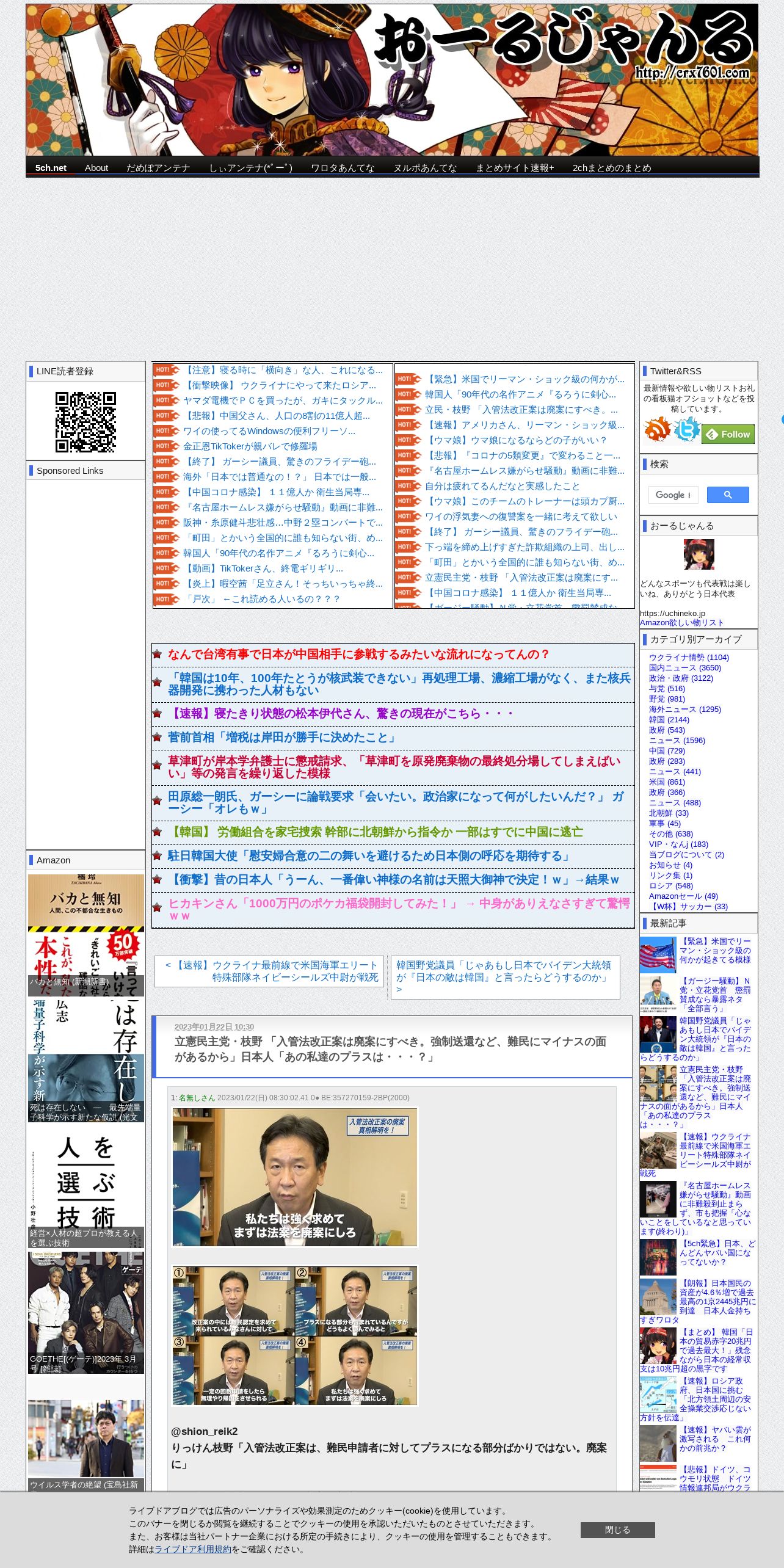Click the star icon beside 【韓国】労働組合を家宅捜索 headline
784x1568 pixels.
pos(157,832)
